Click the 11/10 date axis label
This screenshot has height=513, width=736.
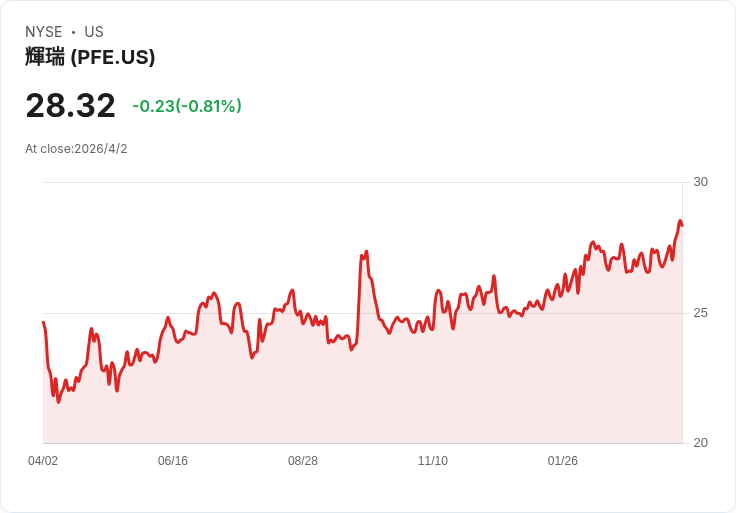433,461
